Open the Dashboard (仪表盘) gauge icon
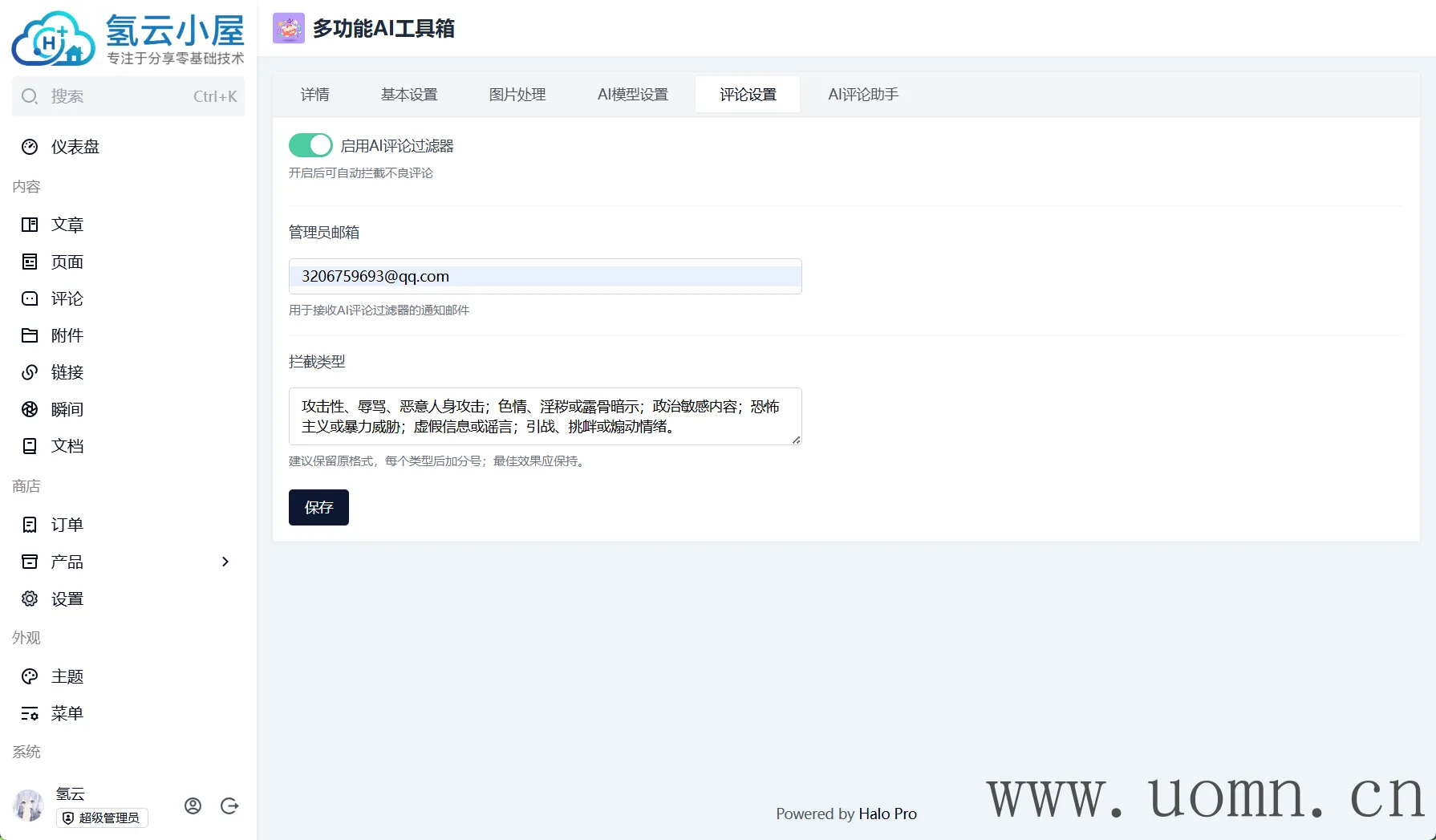This screenshot has height=840, width=1436. coord(30,147)
